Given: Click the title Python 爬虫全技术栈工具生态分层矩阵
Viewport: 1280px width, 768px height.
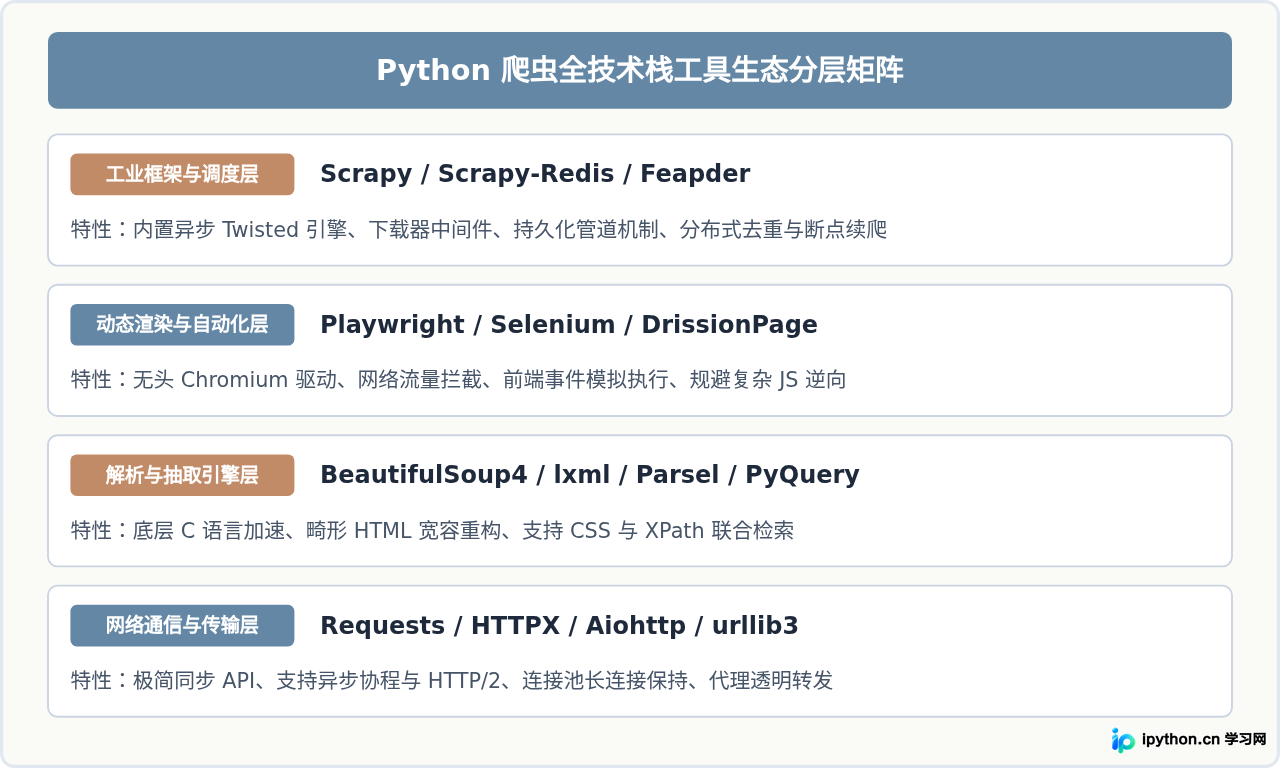Looking at the screenshot, I should pos(640,70).
